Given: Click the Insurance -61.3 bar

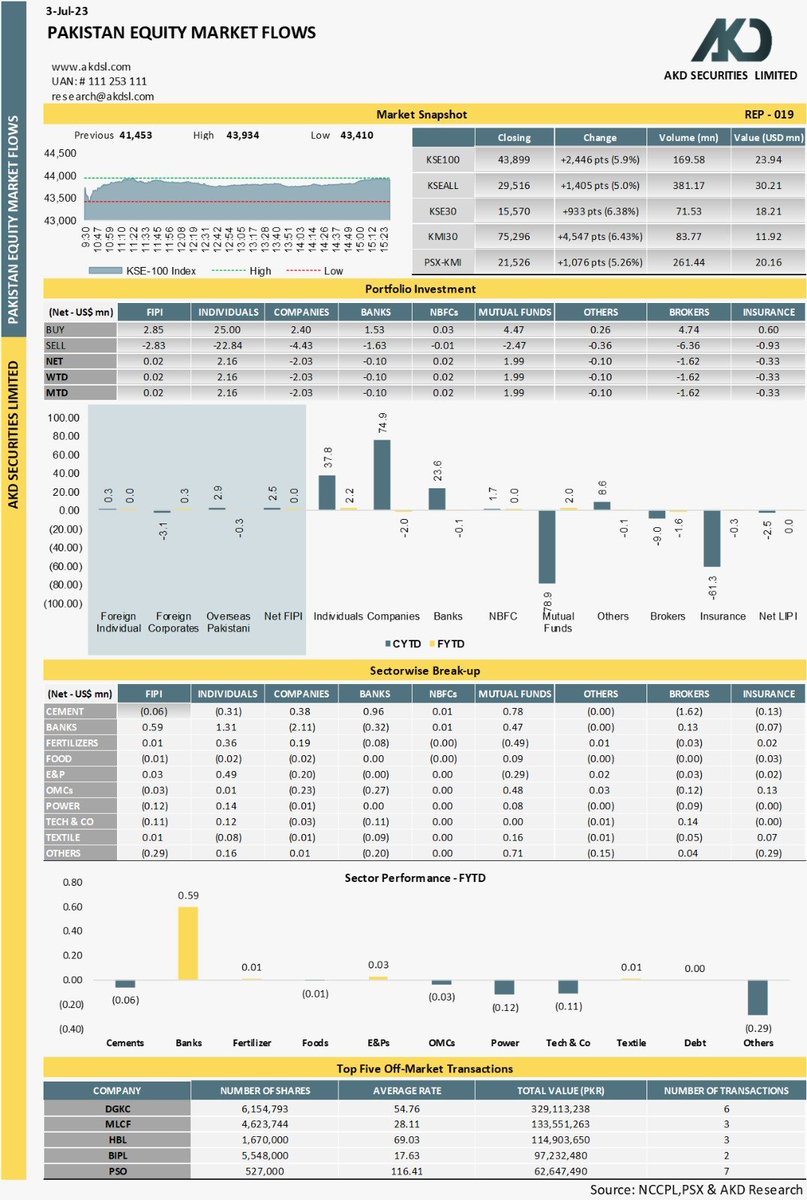Looking at the screenshot, I should tap(712, 539).
